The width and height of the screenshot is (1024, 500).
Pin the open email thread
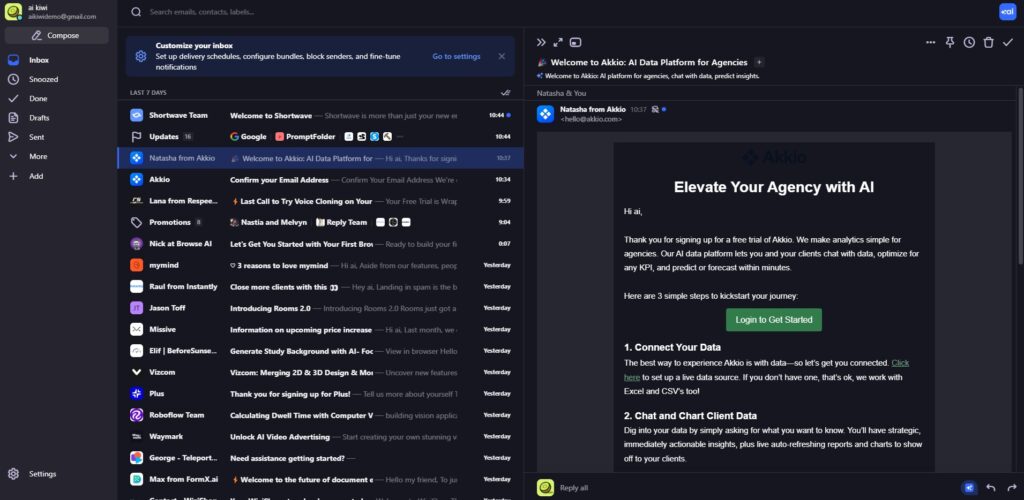point(950,42)
